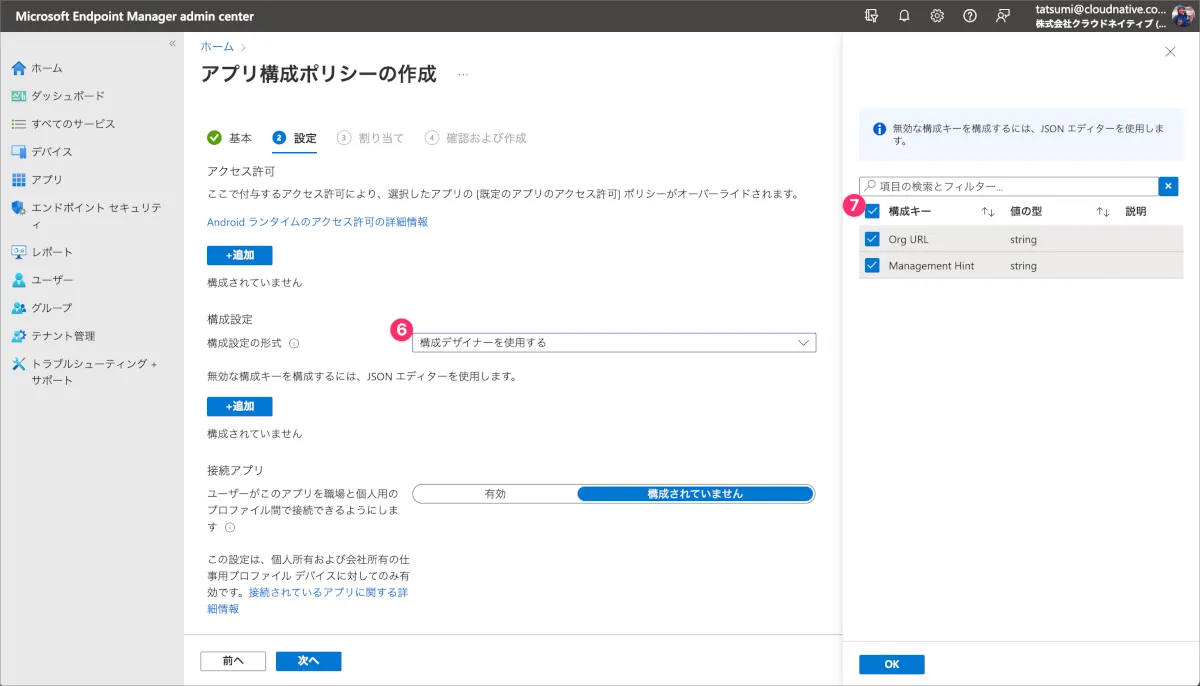This screenshot has height=686, width=1200.
Task: Clear the search filter with X button
Action: click(x=1168, y=186)
